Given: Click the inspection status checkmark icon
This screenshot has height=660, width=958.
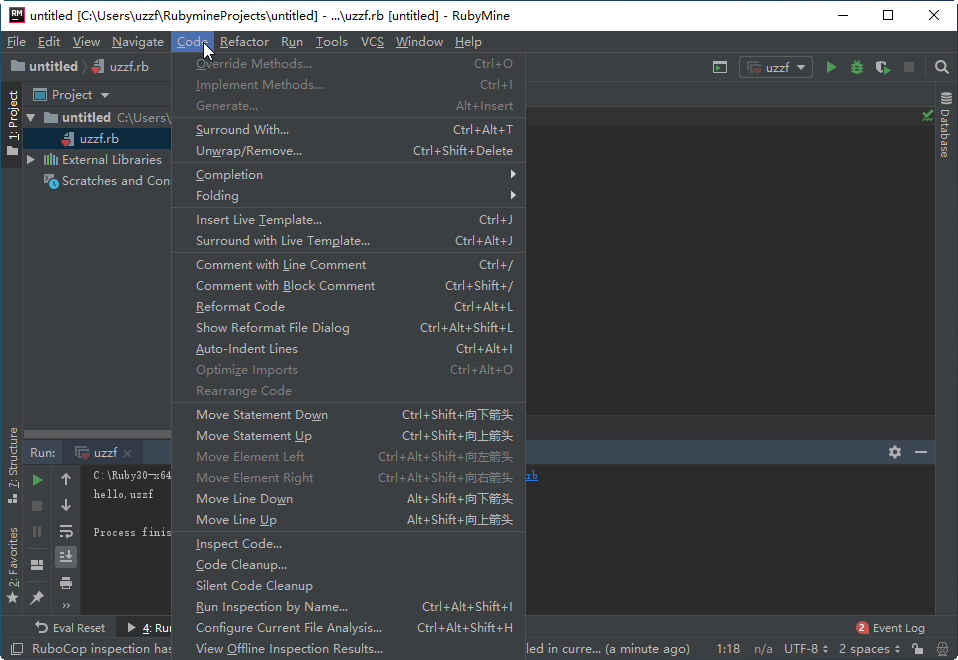Looking at the screenshot, I should click(x=927, y=115).
